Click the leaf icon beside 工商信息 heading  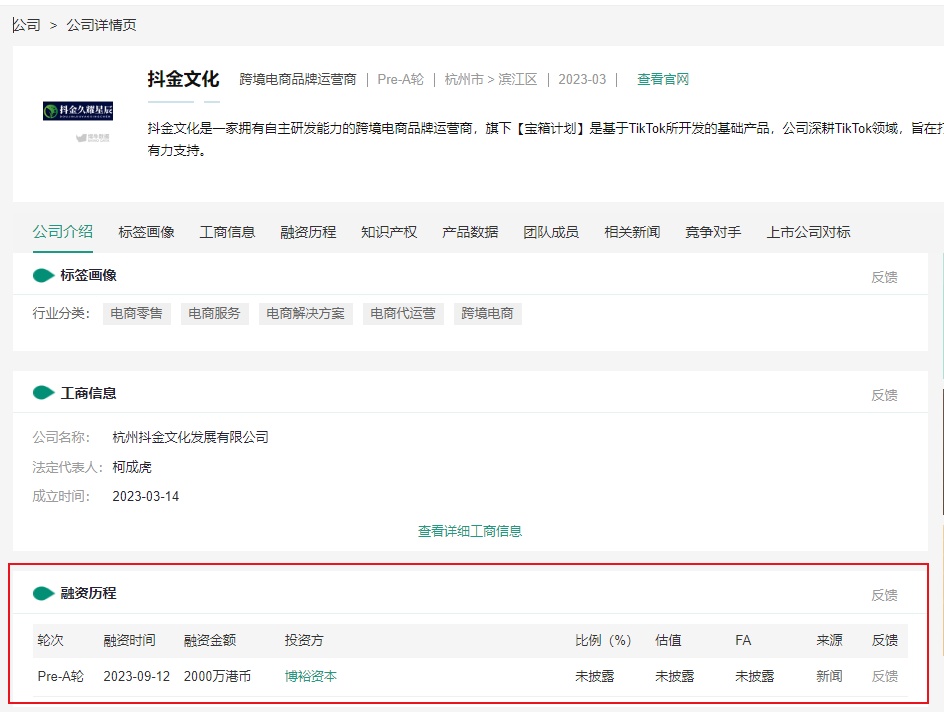point(43,393)
